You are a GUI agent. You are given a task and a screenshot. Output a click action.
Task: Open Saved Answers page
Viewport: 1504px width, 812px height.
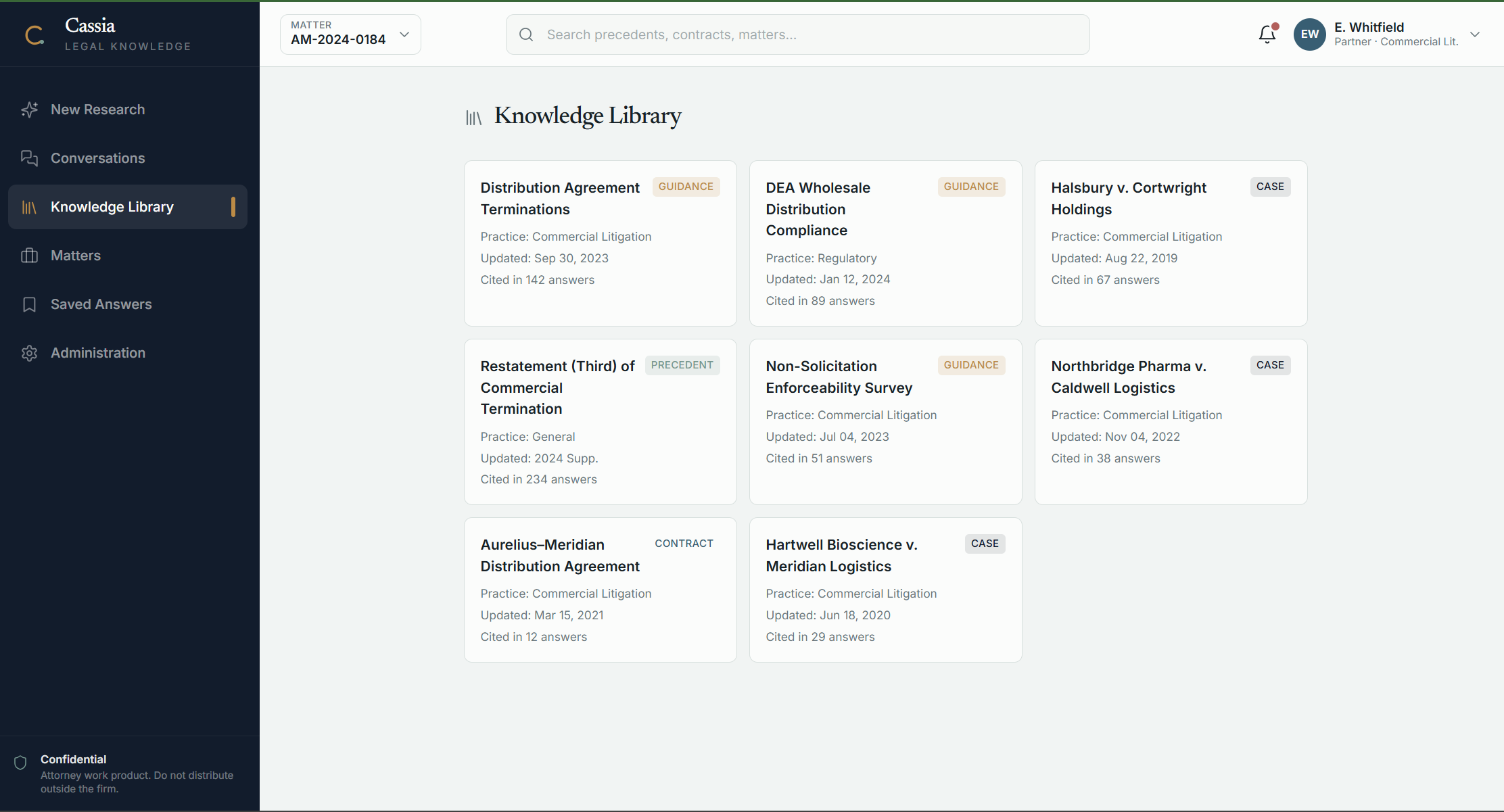click(128, 304)
